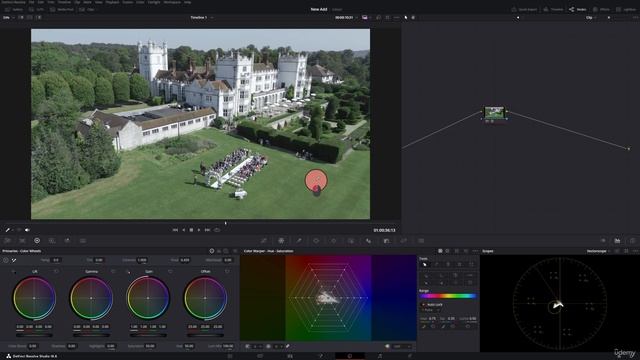640x360 pixels.
Task: Stop playback in the viewer
Action: pos(191,230)
